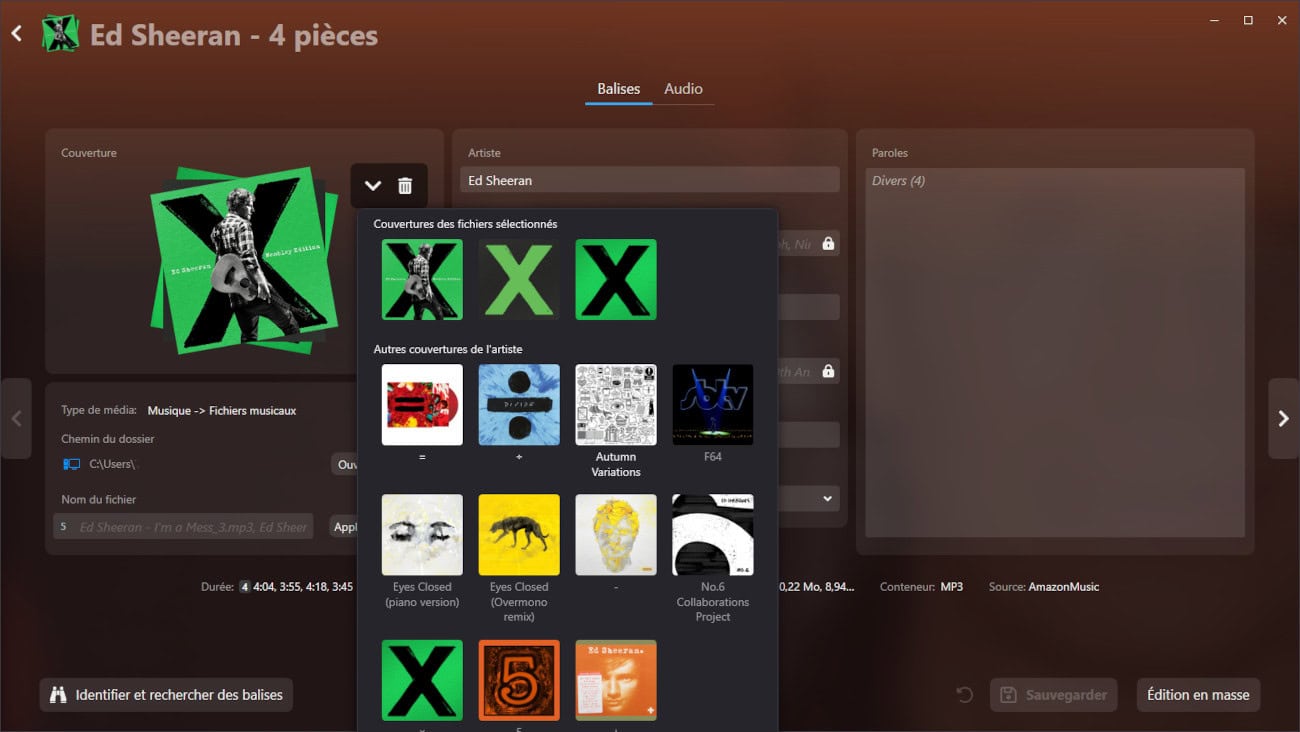The height and width of the screenshot is (732, 1300).
Task: Choose the No.6 Collaborations Project cover
Action: pos(713,535)
